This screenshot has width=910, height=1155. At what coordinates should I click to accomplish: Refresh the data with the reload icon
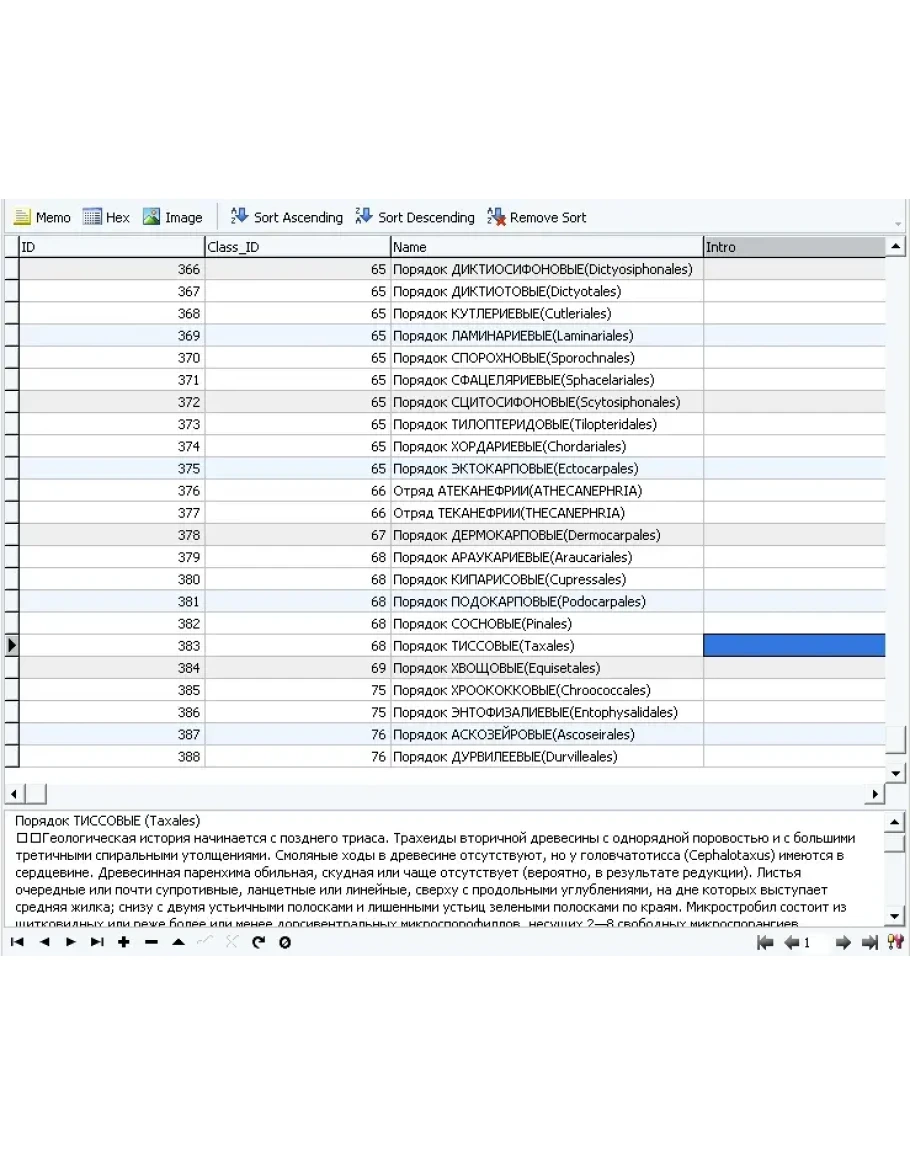click(x=258, y=942)
